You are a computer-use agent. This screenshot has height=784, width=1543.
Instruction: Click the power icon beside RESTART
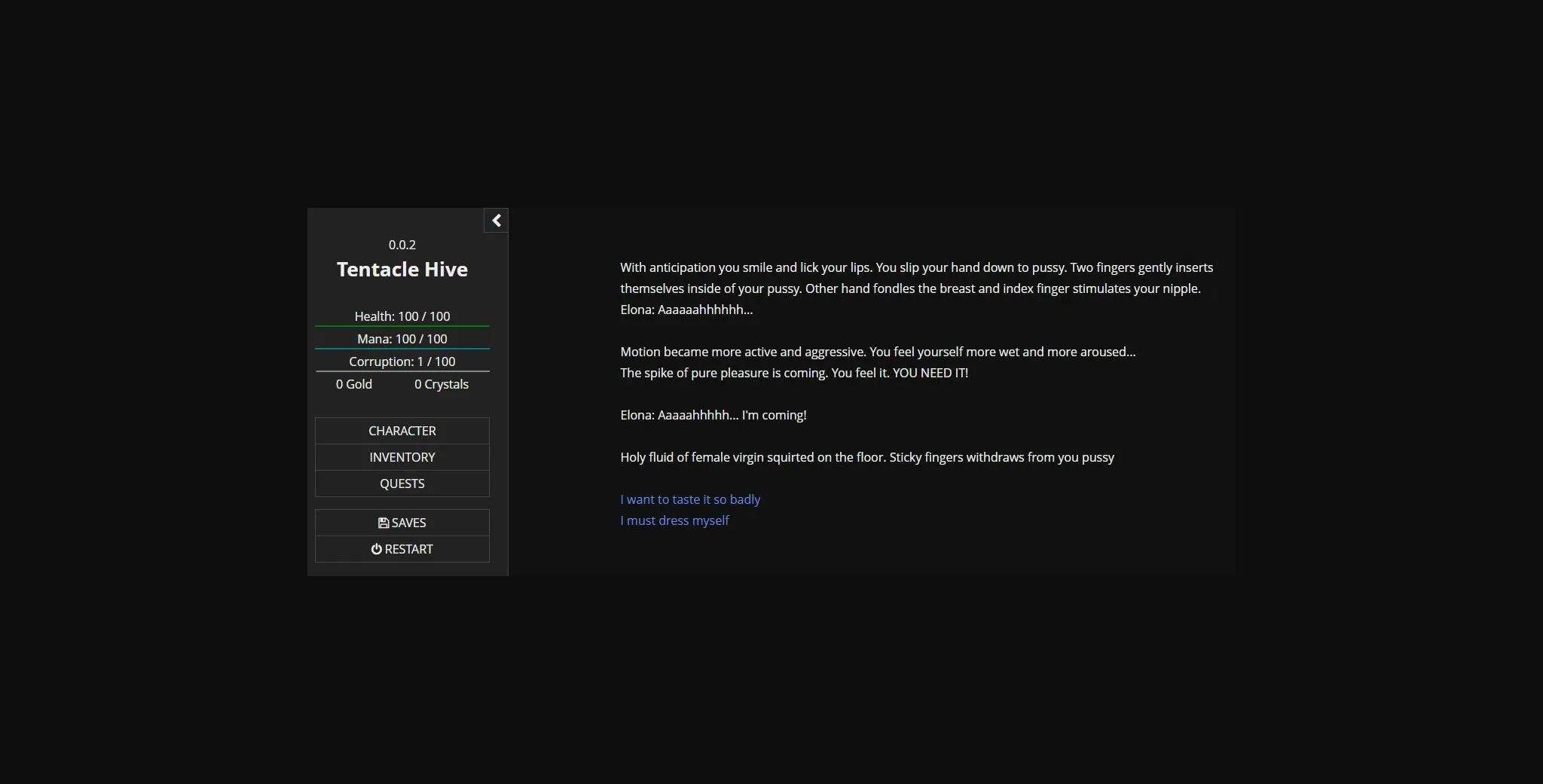[377, 549]
